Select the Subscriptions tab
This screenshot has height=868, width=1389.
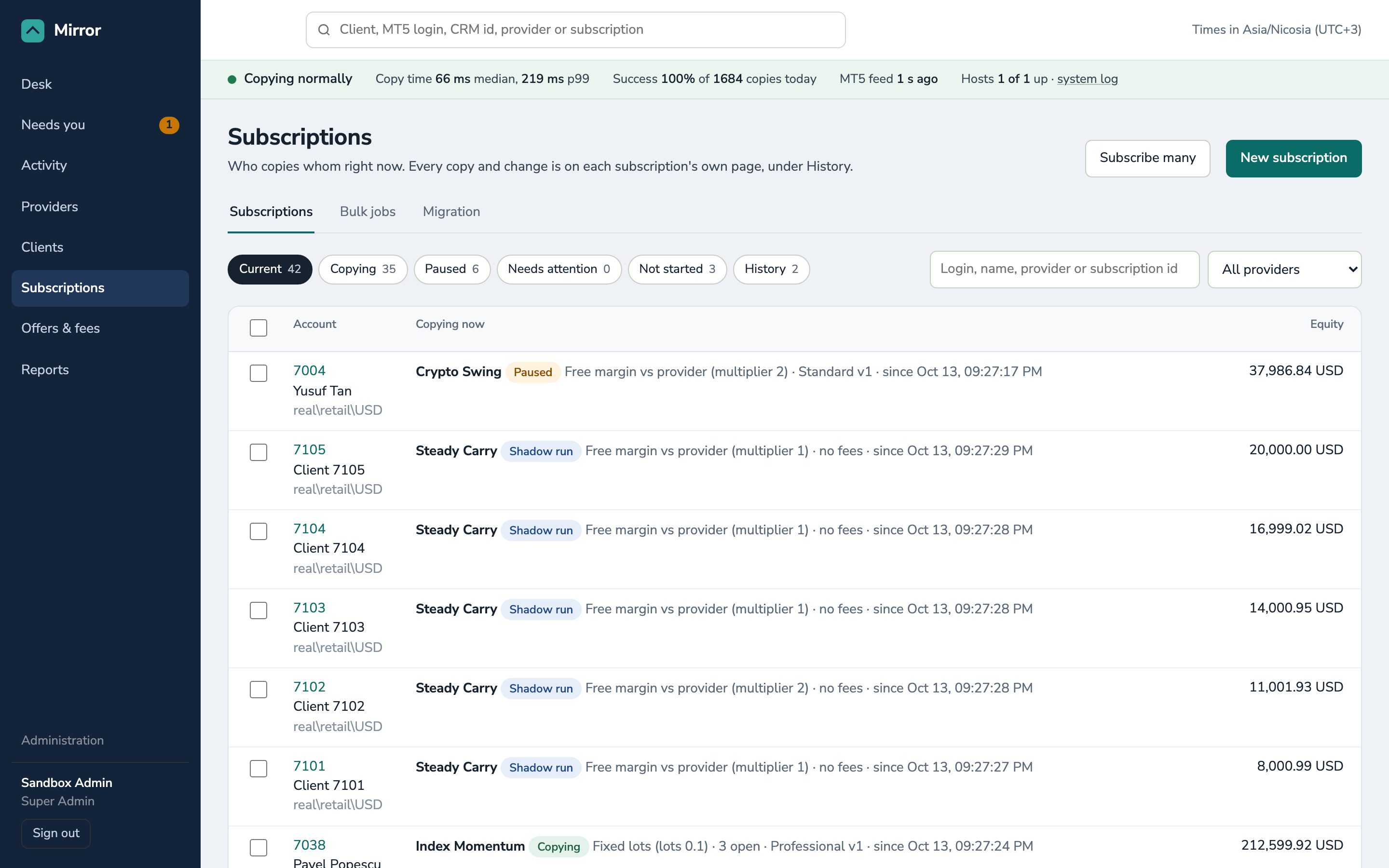(271, 212)
